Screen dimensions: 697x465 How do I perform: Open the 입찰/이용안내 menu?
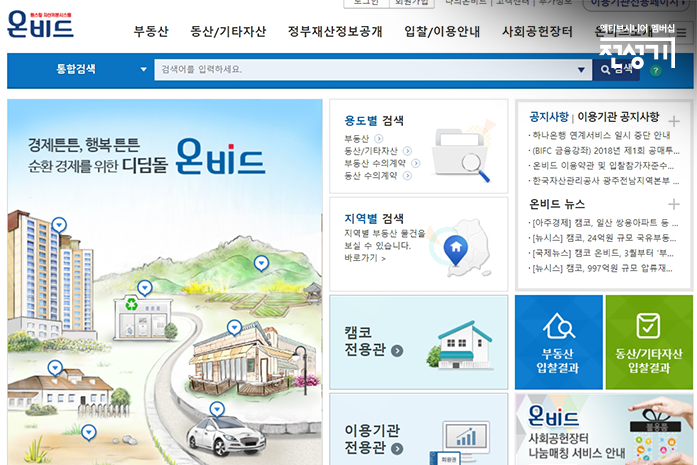coord(442,32)
